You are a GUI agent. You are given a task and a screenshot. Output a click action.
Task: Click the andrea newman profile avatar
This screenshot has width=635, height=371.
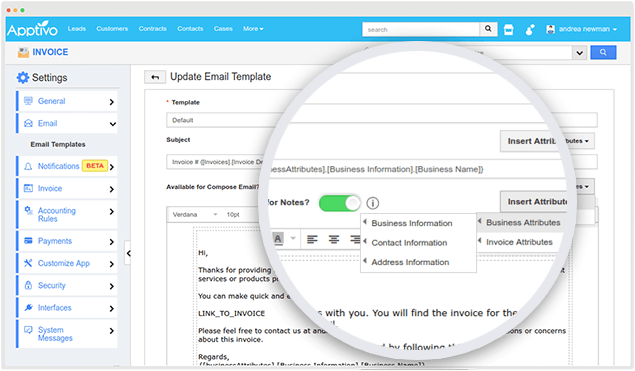pyautogui.click(x=550, y=29)
